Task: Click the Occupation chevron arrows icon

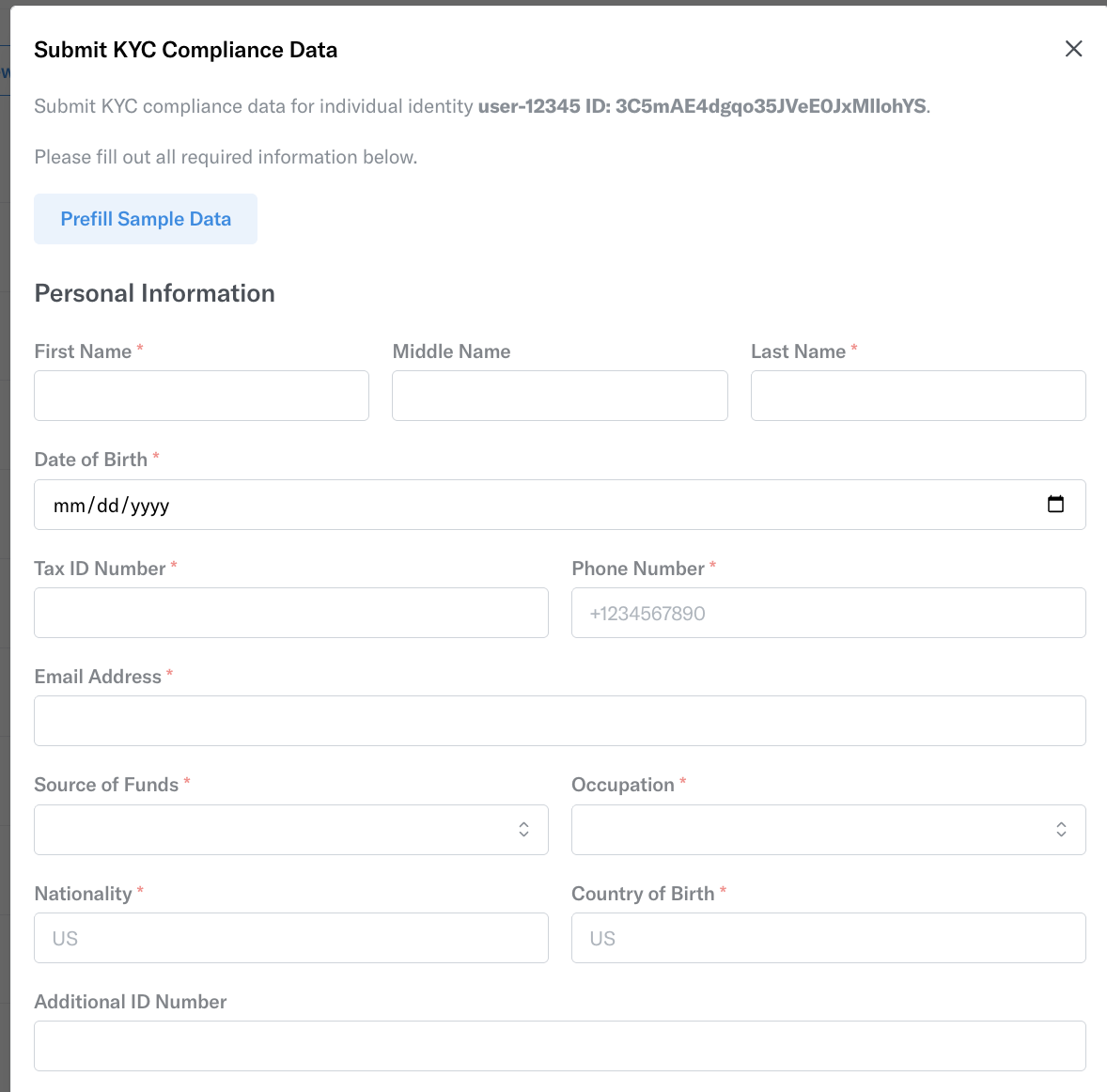Action: point(1061,830)
